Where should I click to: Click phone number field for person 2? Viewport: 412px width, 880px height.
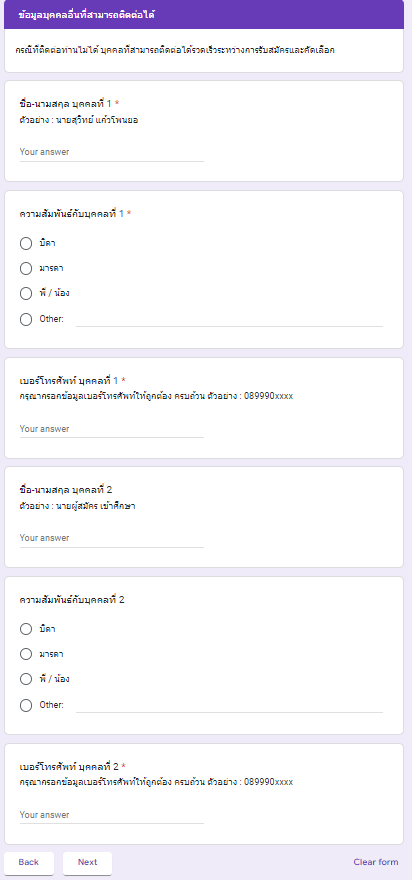112,815
